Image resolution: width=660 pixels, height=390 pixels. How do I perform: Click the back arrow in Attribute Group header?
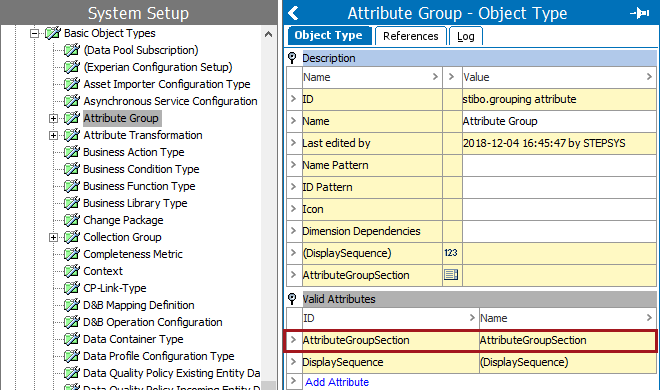click(x=293, y=13)
